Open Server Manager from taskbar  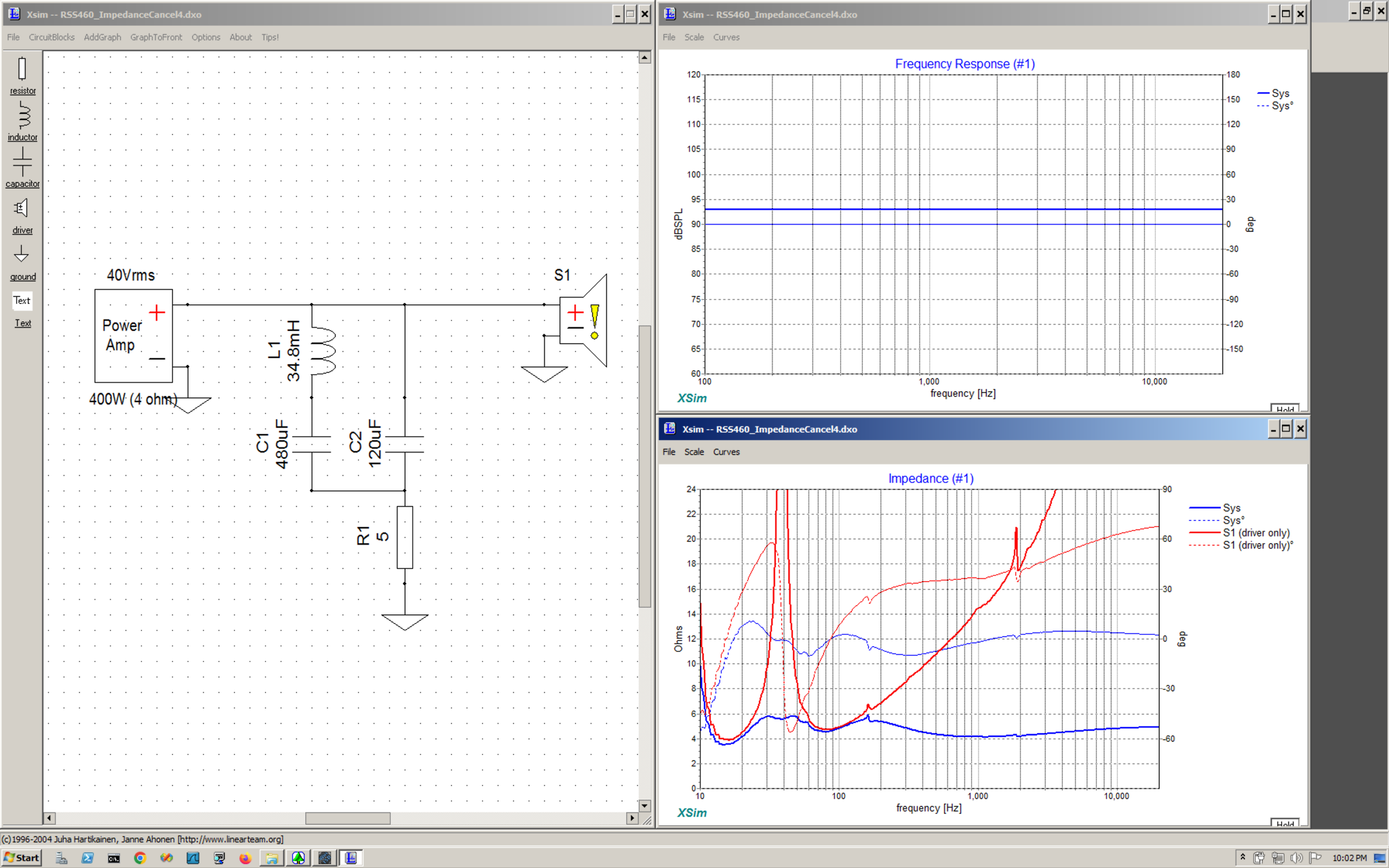pos(62,858)
